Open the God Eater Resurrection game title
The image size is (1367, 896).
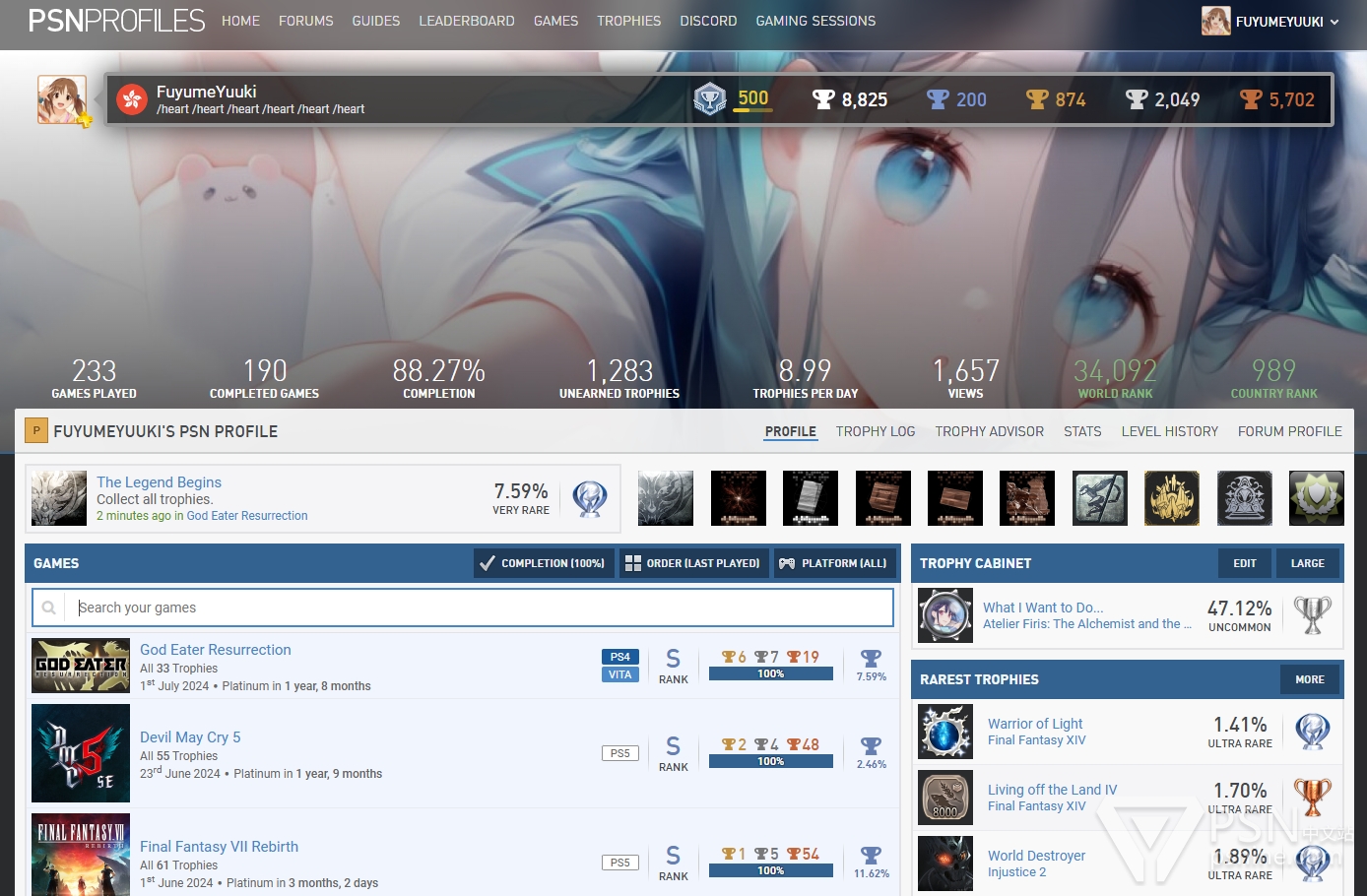coord(216,650)
